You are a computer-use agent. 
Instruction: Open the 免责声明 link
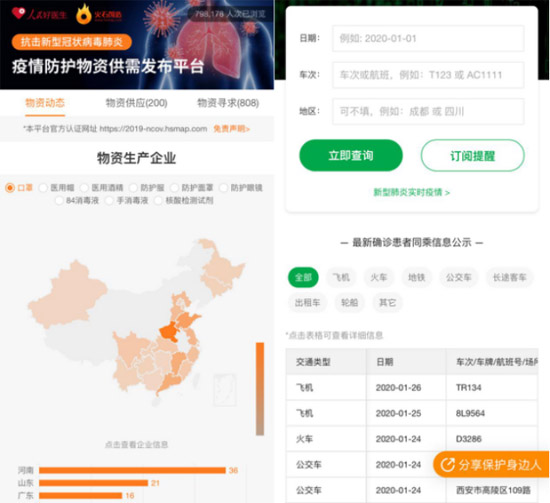232,129
